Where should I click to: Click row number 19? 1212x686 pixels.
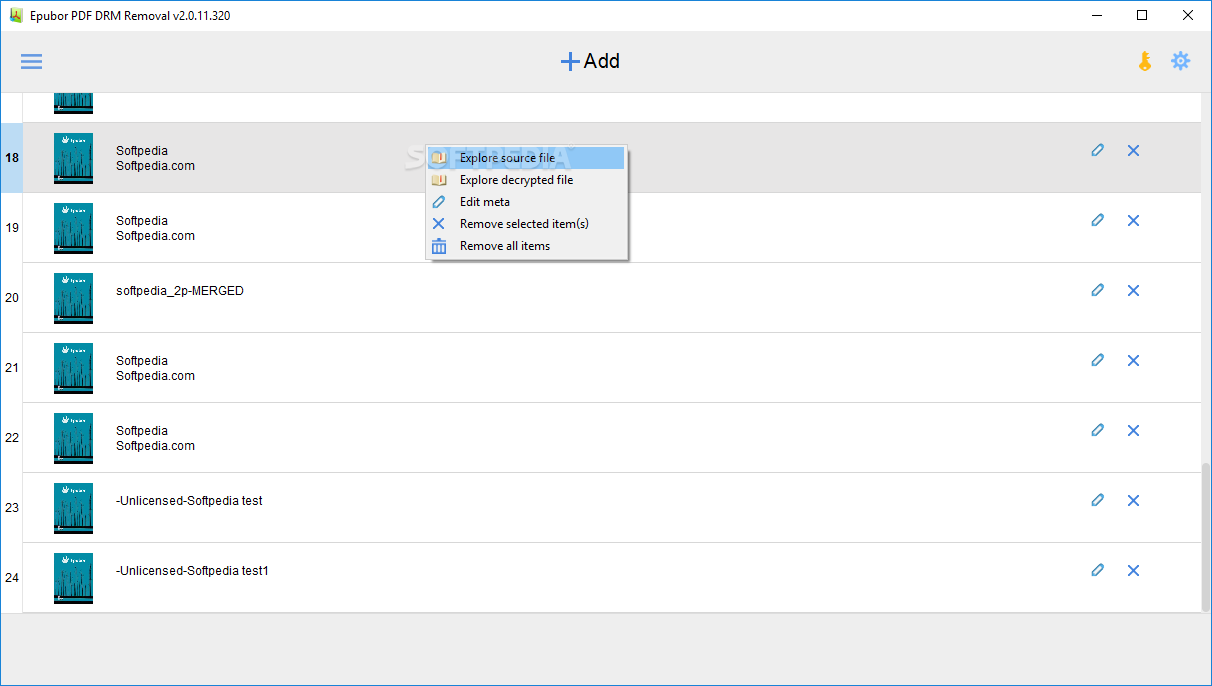coord(12,228)
